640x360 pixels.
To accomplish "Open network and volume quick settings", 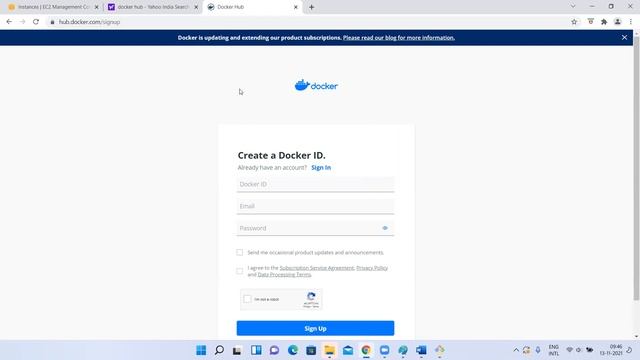I will (x=580, y=350).
